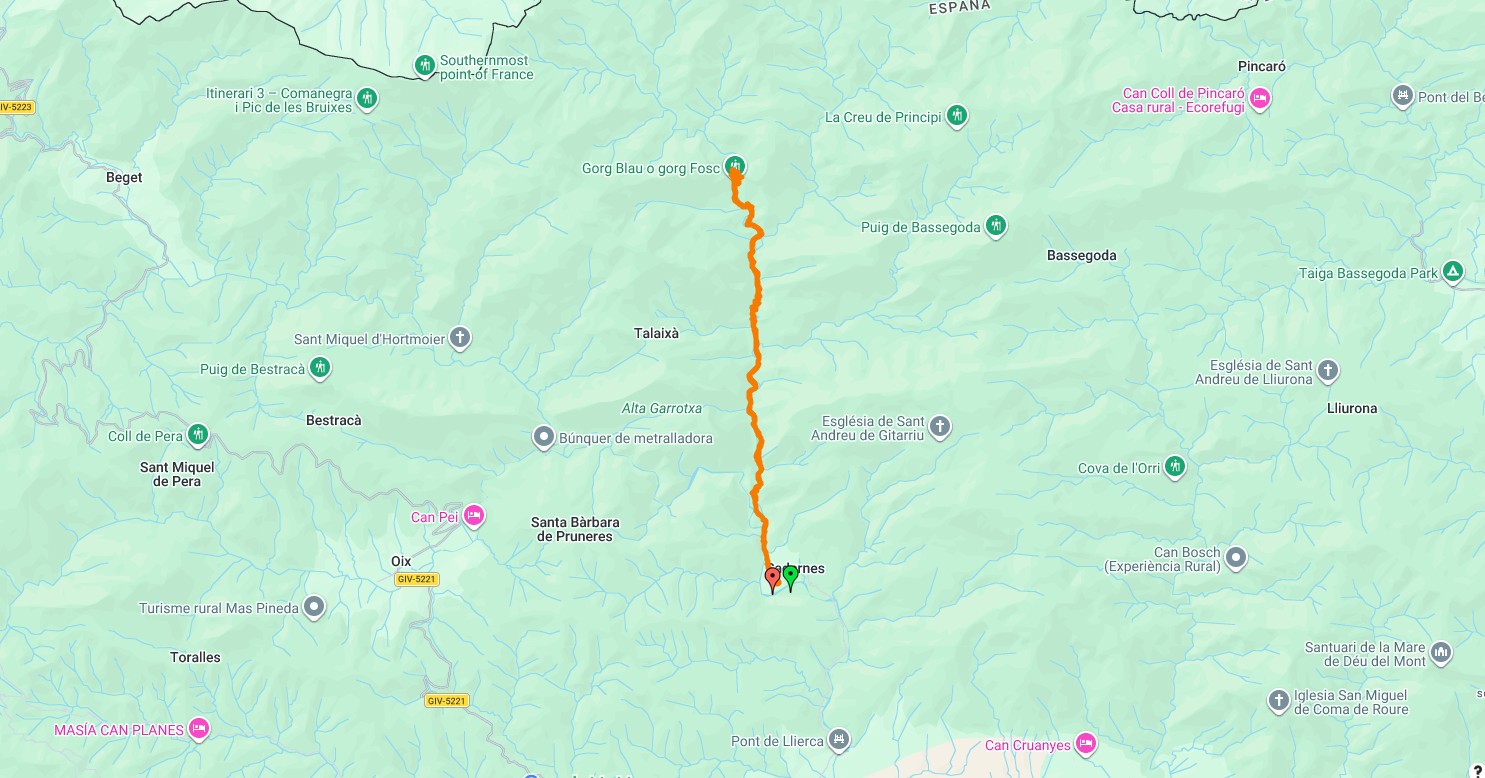
Task: Click the Taiga Bassegoda Park campground icon
Action: [x=1453, y=272]
